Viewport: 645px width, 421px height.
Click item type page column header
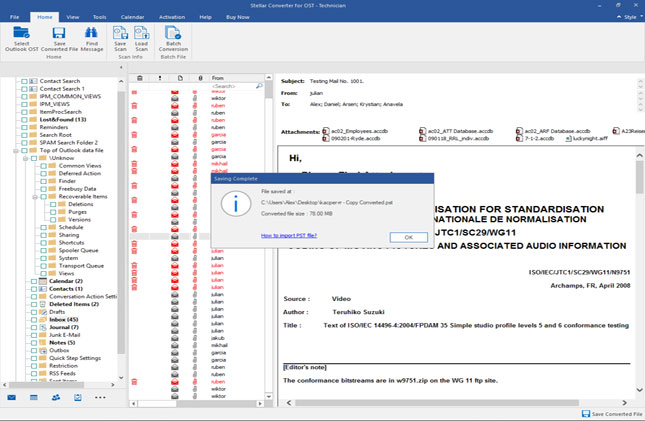pyautogui.click(x=180, y=78)
